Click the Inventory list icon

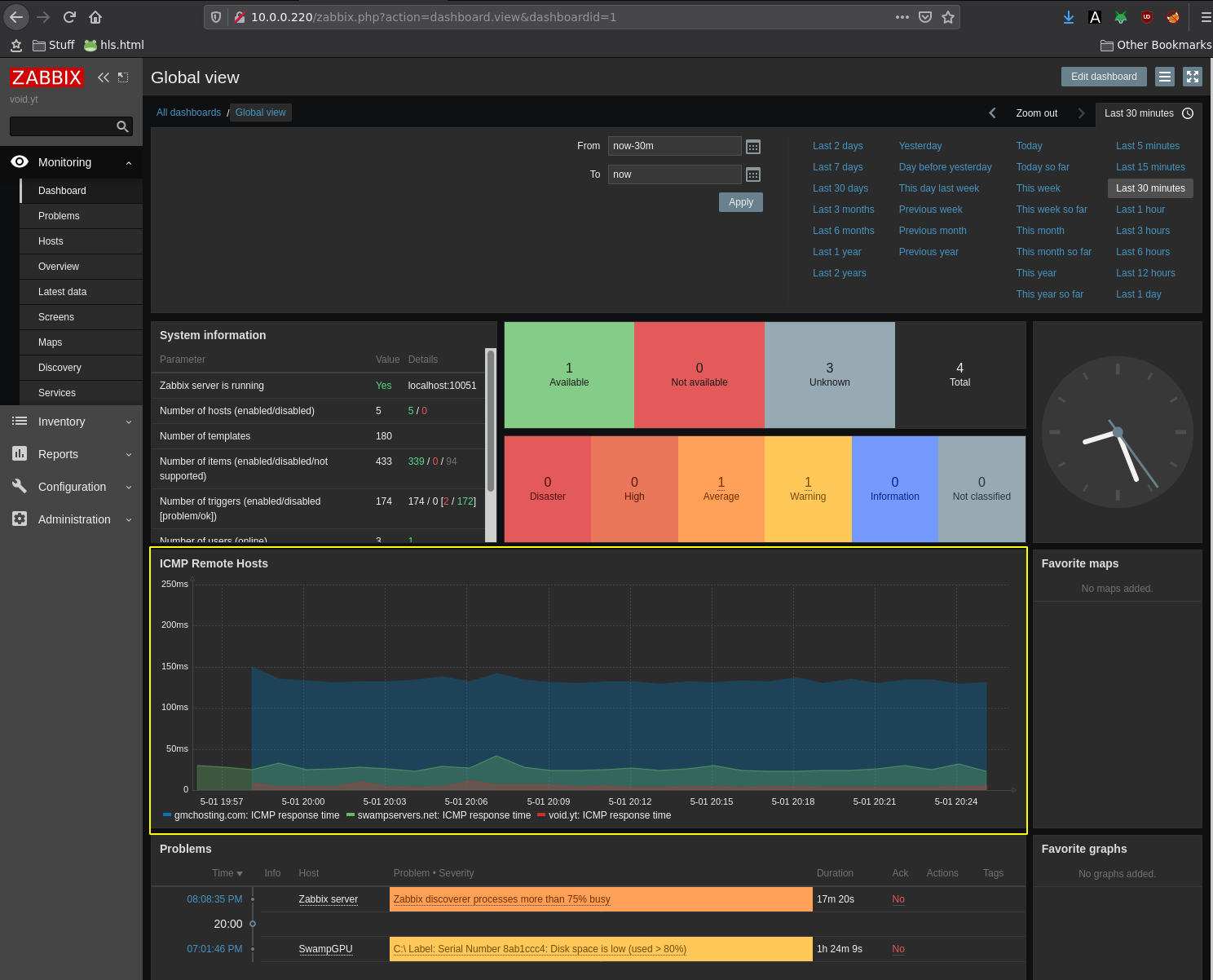coord(20,421)
